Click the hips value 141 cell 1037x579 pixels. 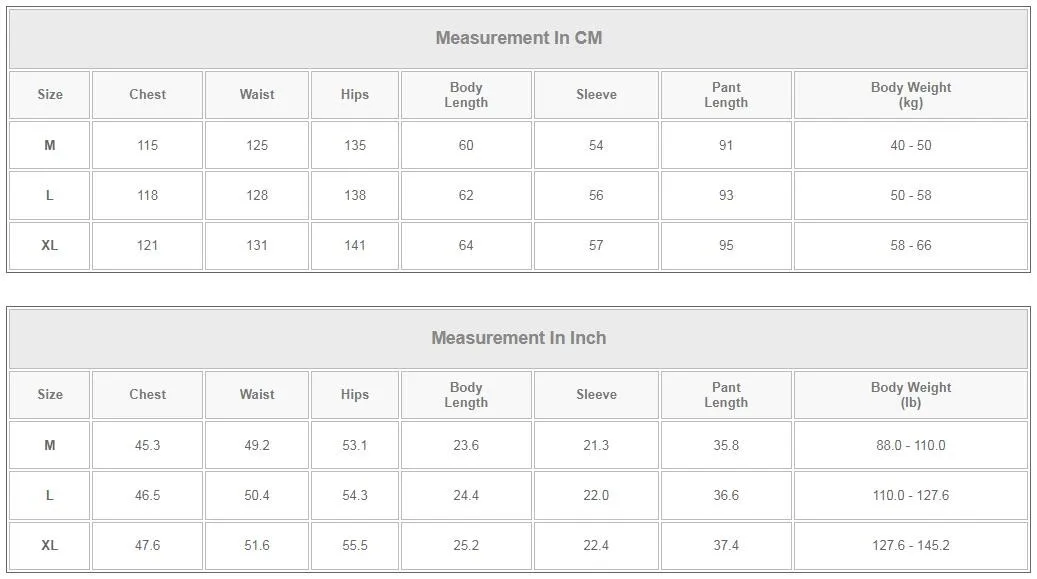(x=355, y=245)
